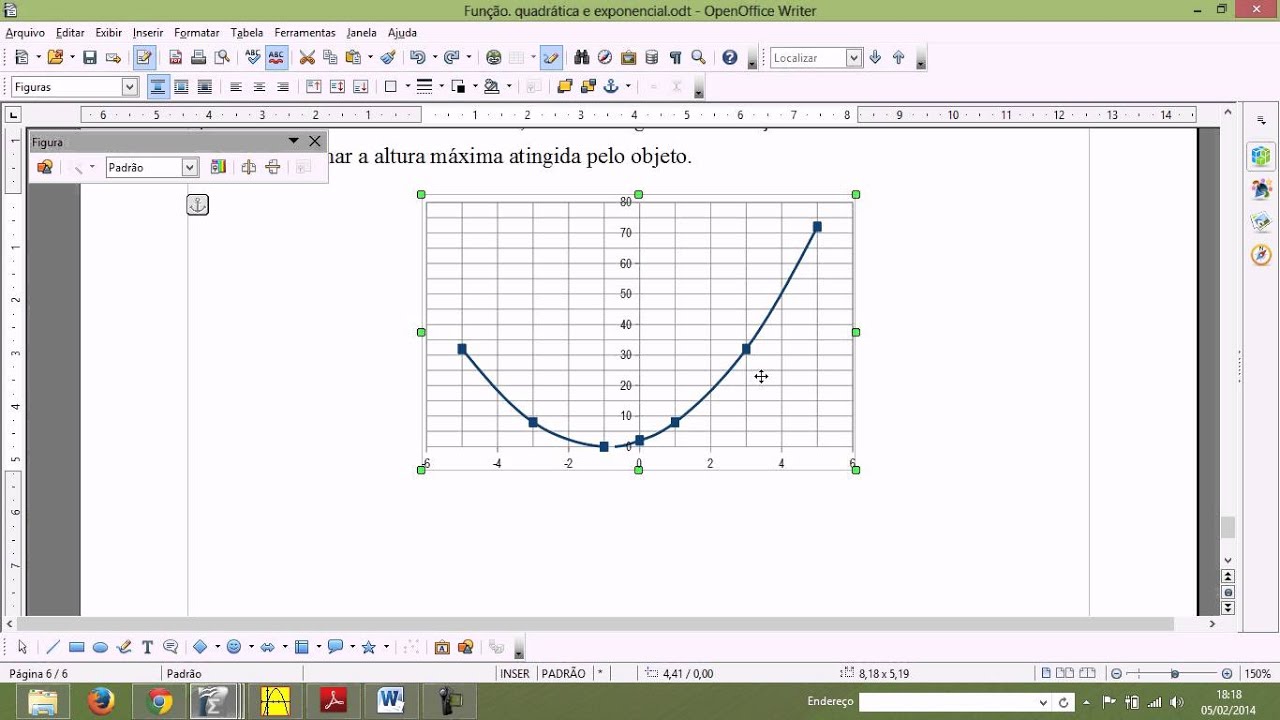The width and height of the screenshot is (1280, 720).
Task: Expand Localizar search dropdown
Action: [x=854, y=58]
